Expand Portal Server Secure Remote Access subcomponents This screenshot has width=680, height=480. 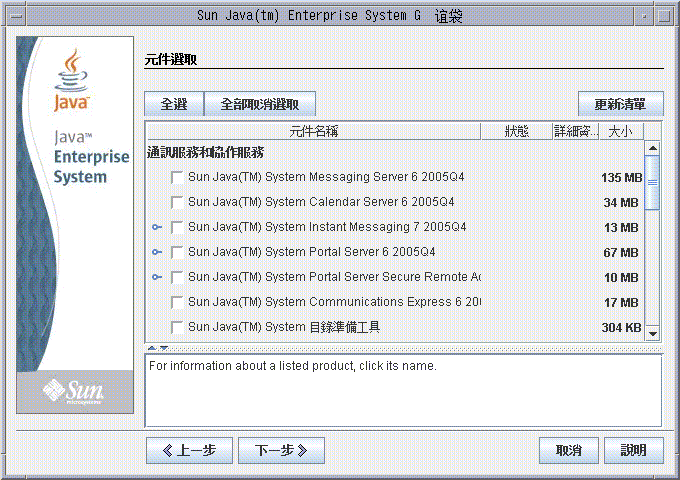[157, 277]
